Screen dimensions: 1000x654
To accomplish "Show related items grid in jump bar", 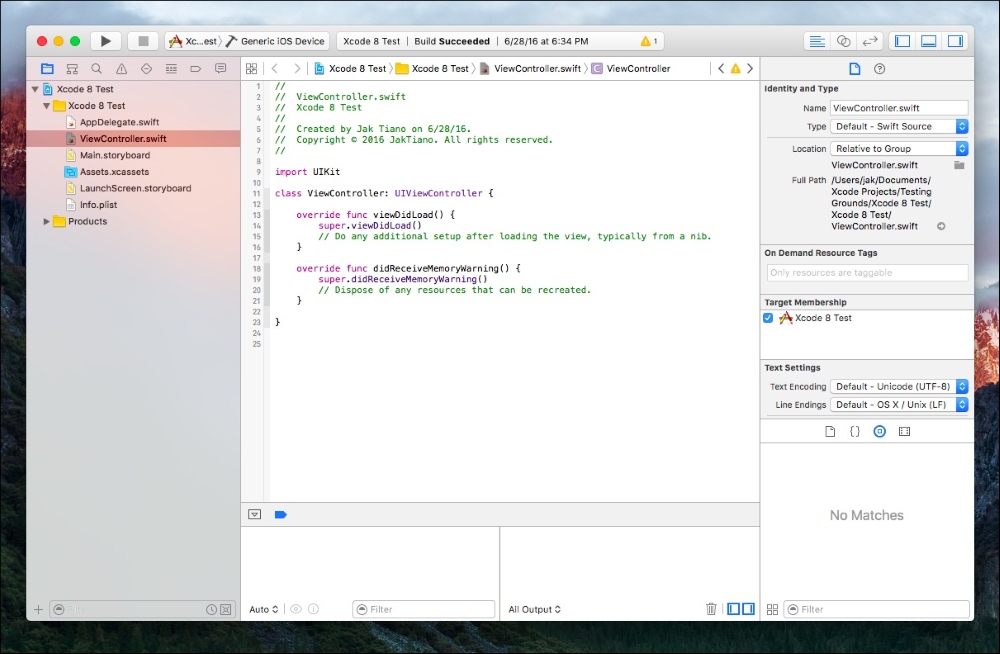I will click(251, 68).
